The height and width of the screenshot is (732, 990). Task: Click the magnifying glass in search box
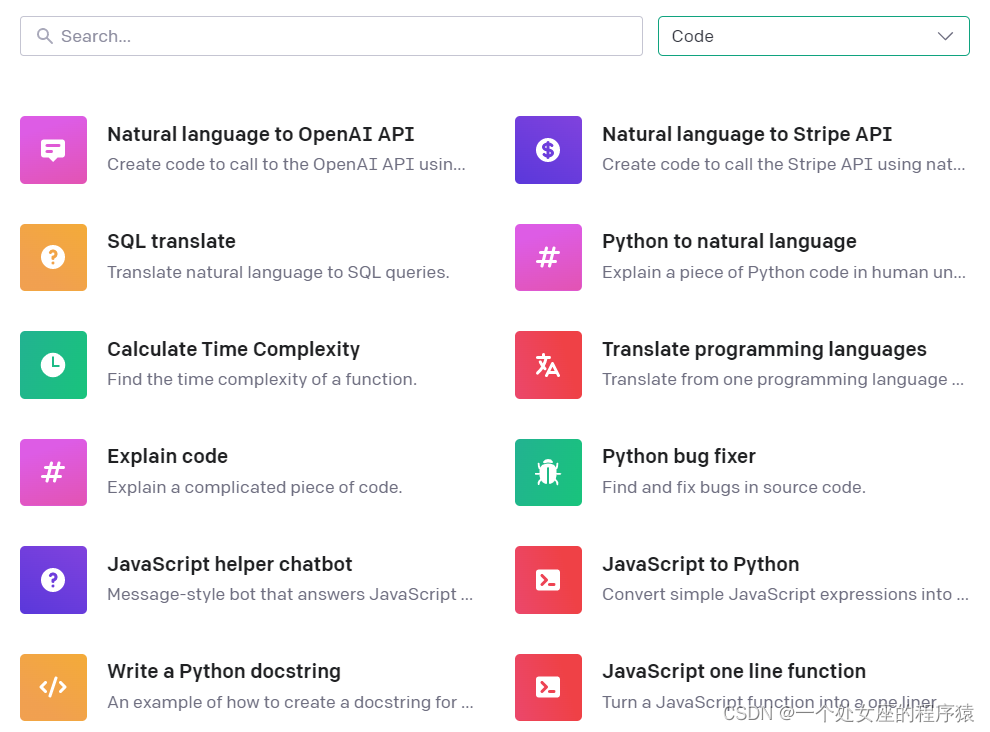click(x=44, y=36)
